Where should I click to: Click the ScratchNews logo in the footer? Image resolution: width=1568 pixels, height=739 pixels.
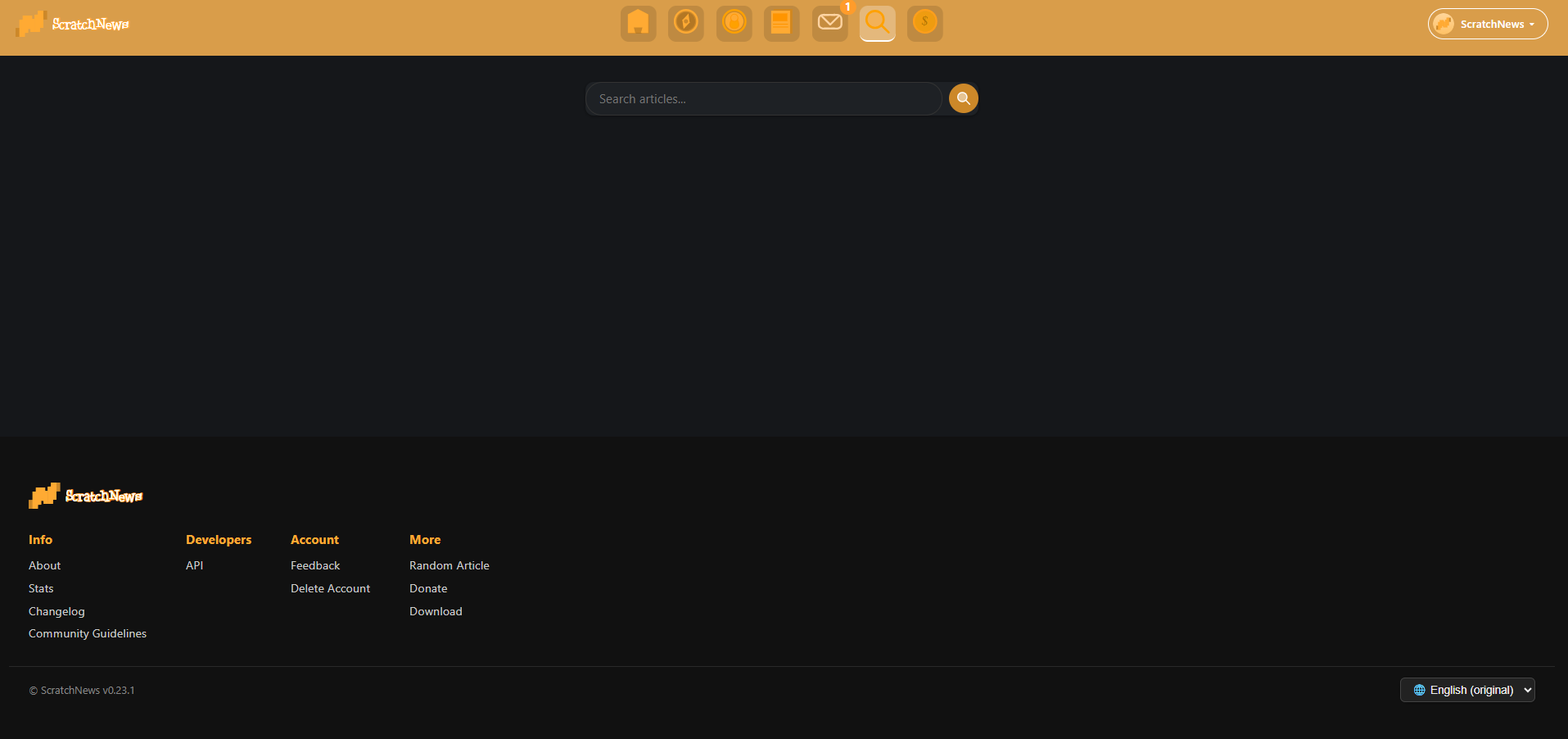(x=86, y=496)
